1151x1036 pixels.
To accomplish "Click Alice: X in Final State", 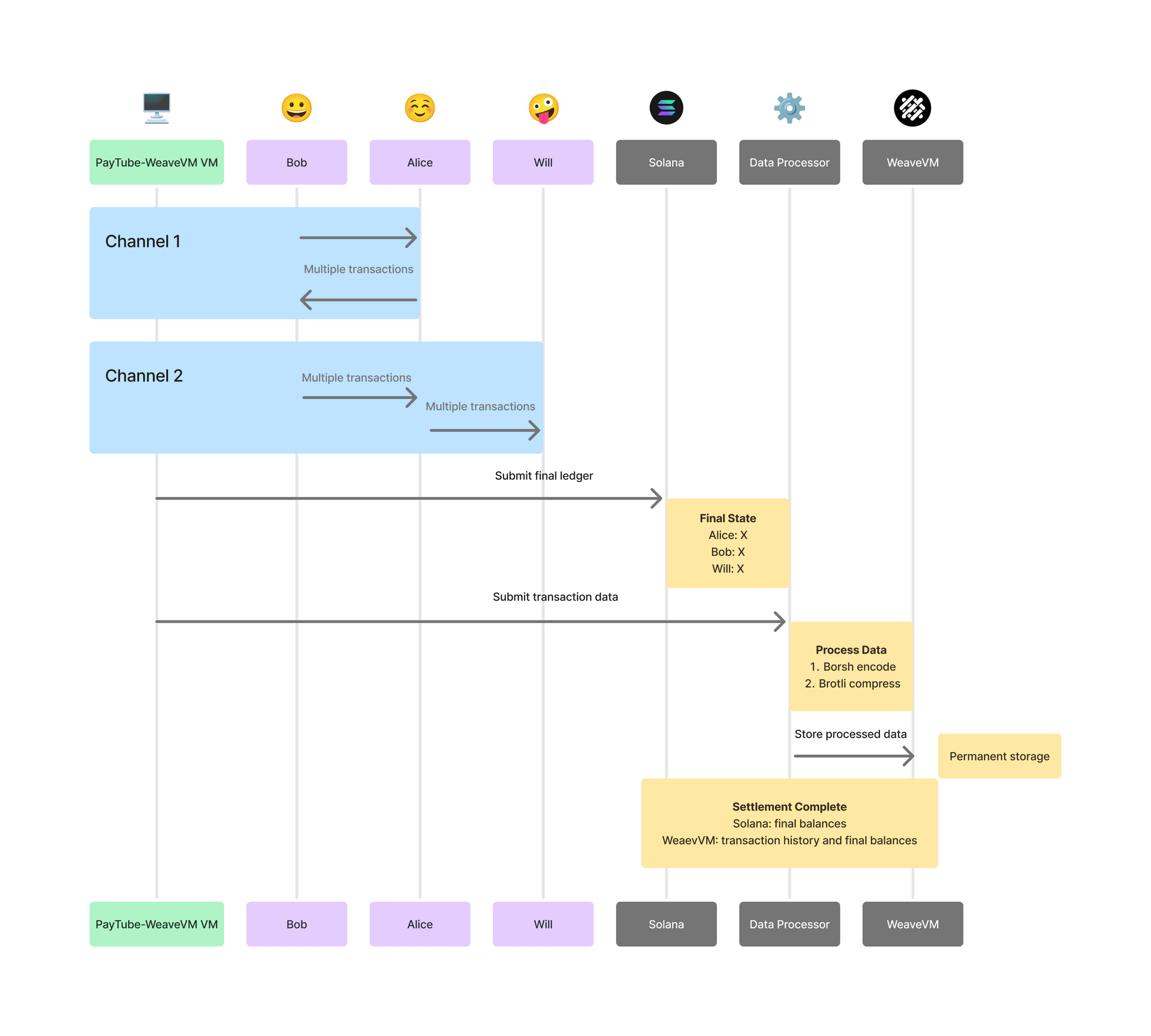I will [x=728, y=535].
